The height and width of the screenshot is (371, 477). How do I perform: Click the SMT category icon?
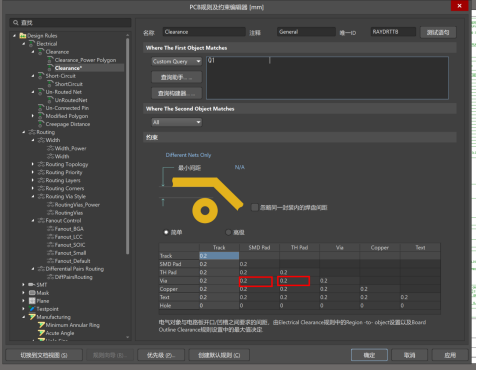tap(32, 285)
